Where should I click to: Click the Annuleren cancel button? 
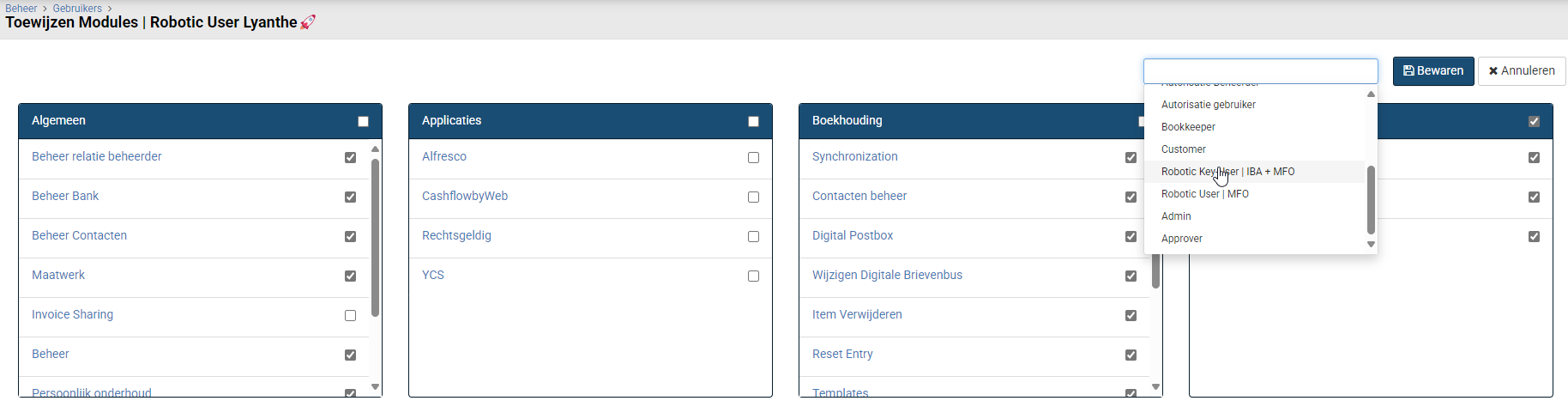click(1521, 71)
